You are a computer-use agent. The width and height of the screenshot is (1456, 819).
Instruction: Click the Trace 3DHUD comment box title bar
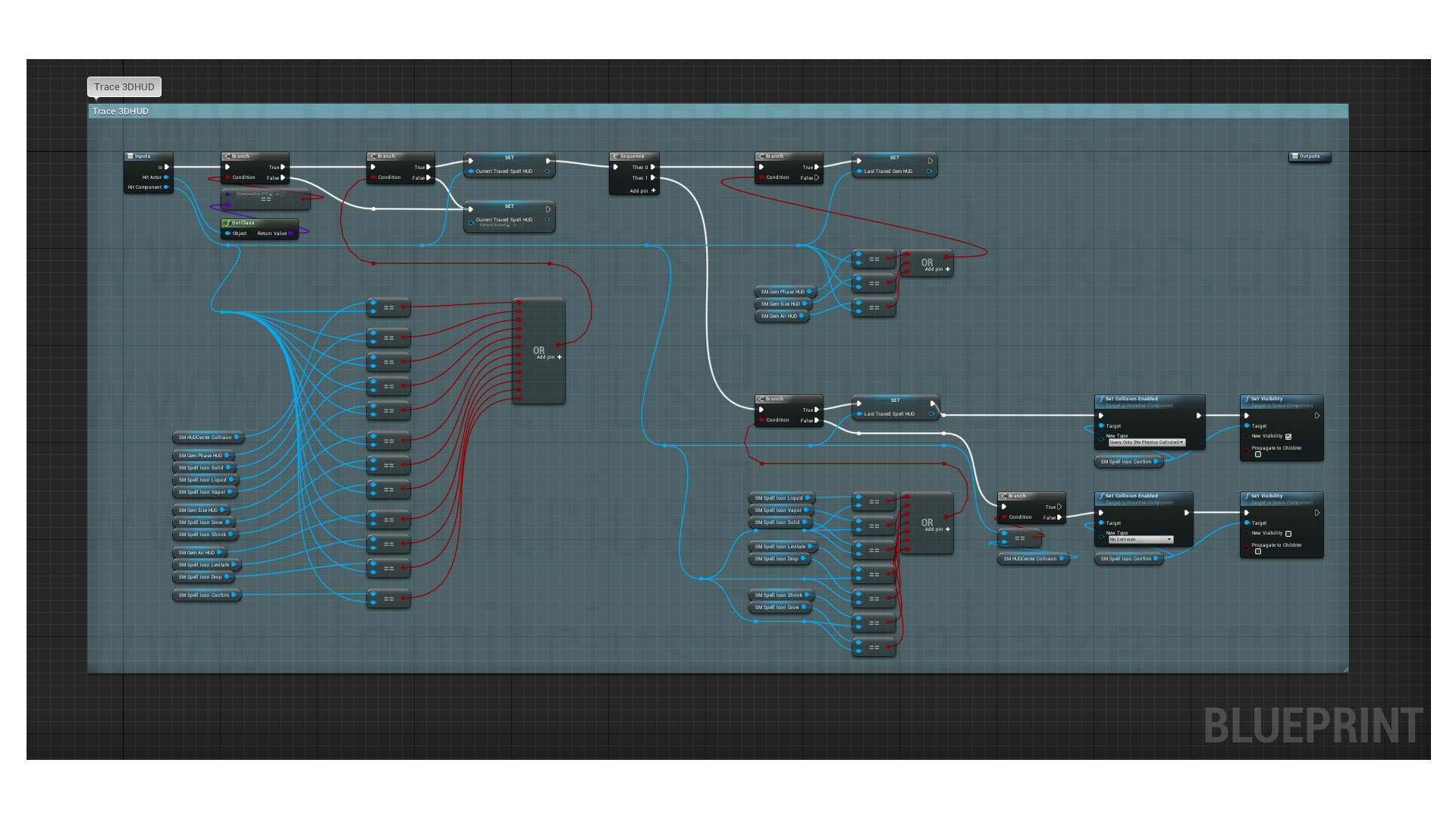[x=717, y=111]
